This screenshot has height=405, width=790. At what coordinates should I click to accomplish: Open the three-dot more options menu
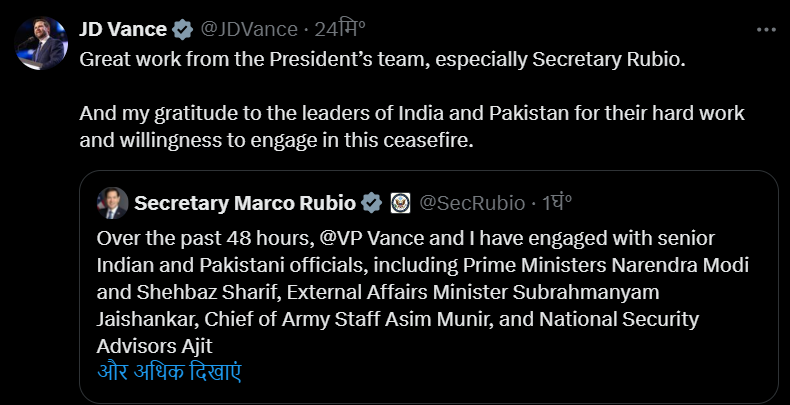(x=766, y=30)
